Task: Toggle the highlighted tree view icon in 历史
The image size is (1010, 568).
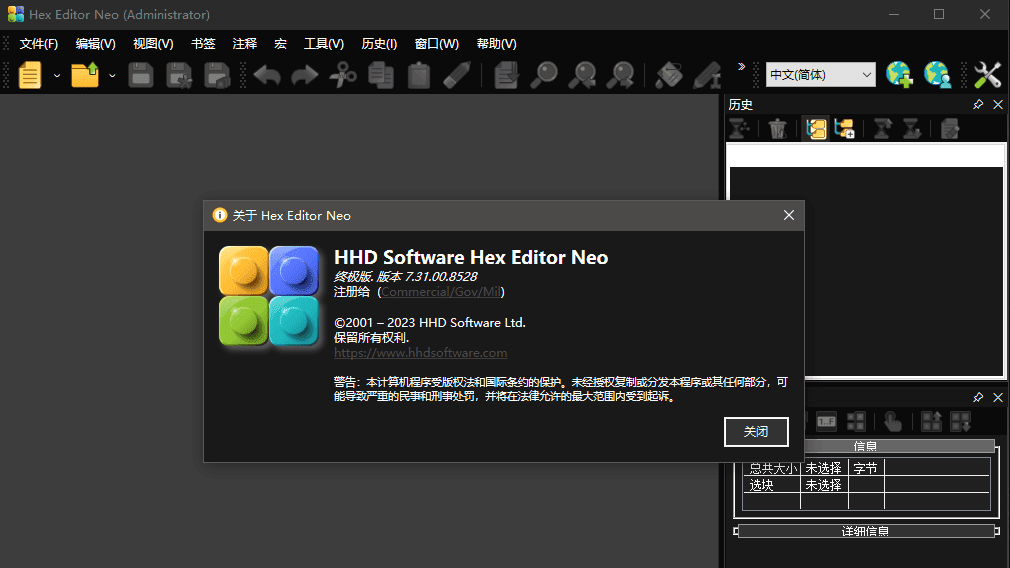Action: point(816,129)
